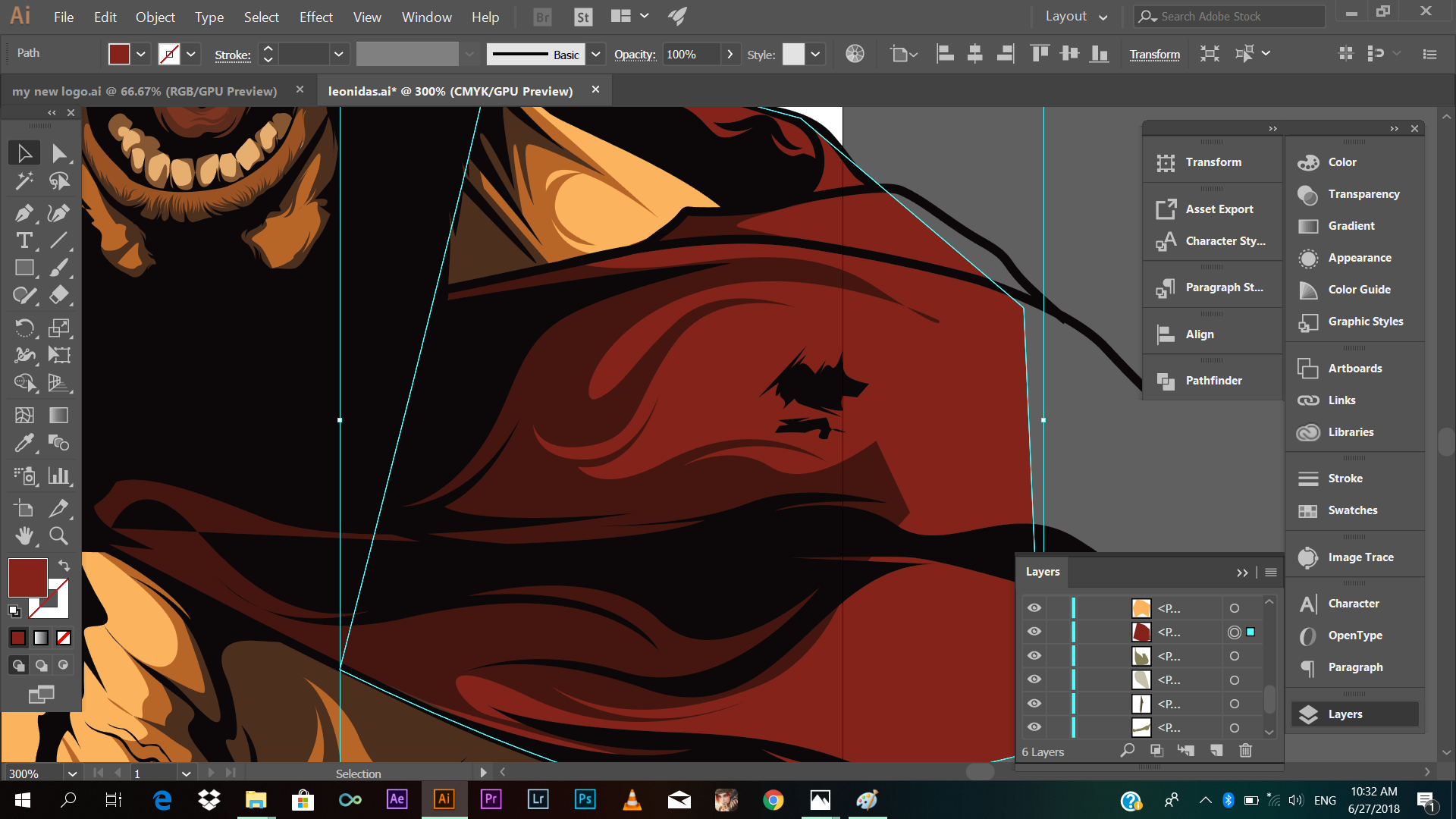Toggle visibility of the bottom layer item
The image size is (1456, 819).
click(1034, 727)
